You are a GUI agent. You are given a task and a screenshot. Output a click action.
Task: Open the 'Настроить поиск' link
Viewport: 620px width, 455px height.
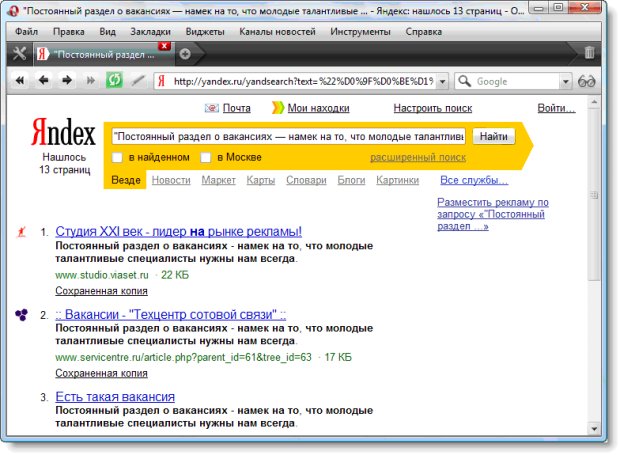coord(433,108)
